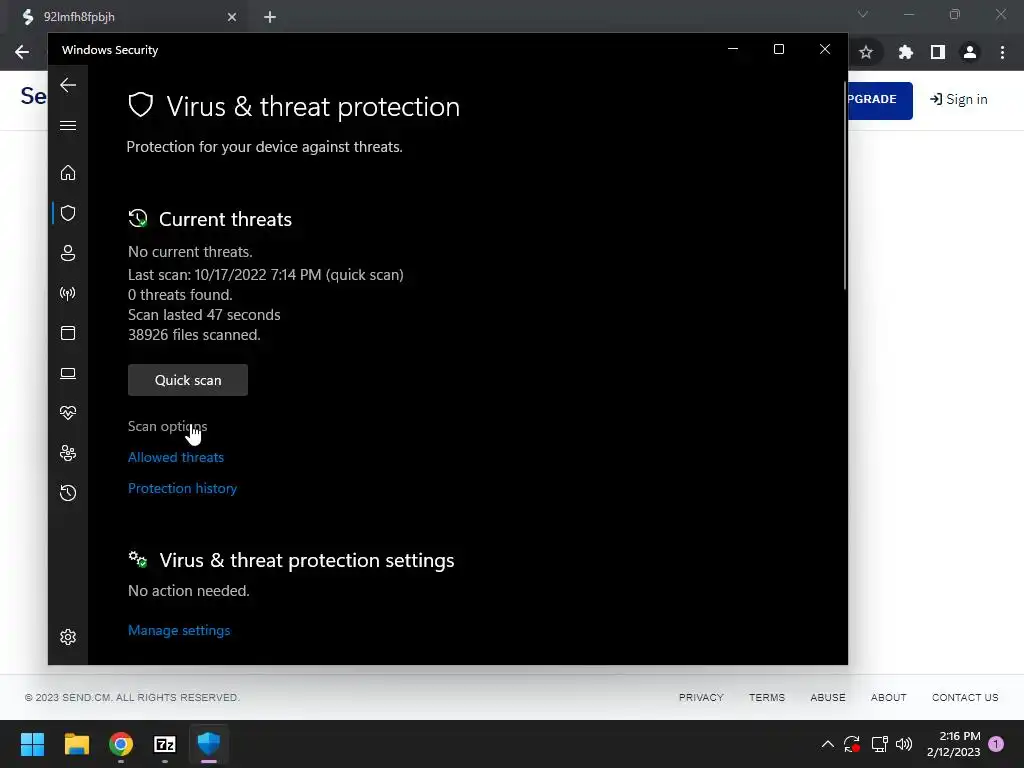Open the ABUSE footer link
The image size is (1024, 768).
827,697
